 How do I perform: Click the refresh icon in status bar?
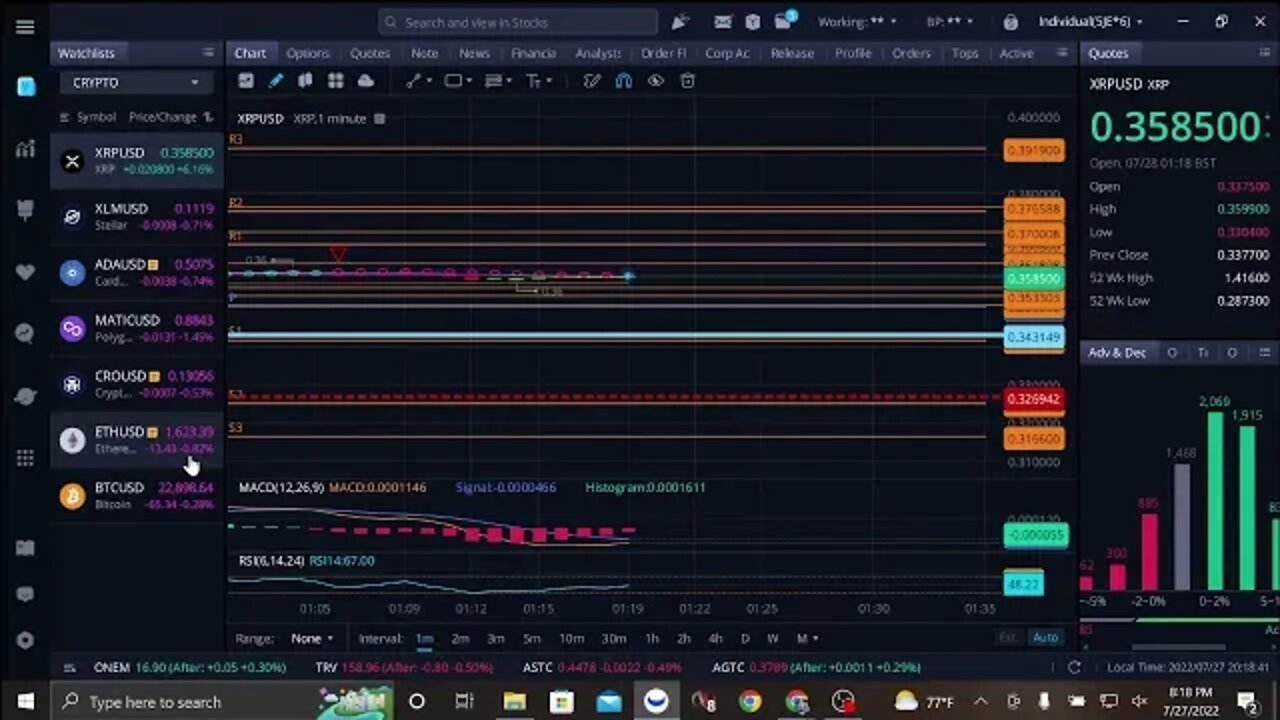(x=1074, y=667)
